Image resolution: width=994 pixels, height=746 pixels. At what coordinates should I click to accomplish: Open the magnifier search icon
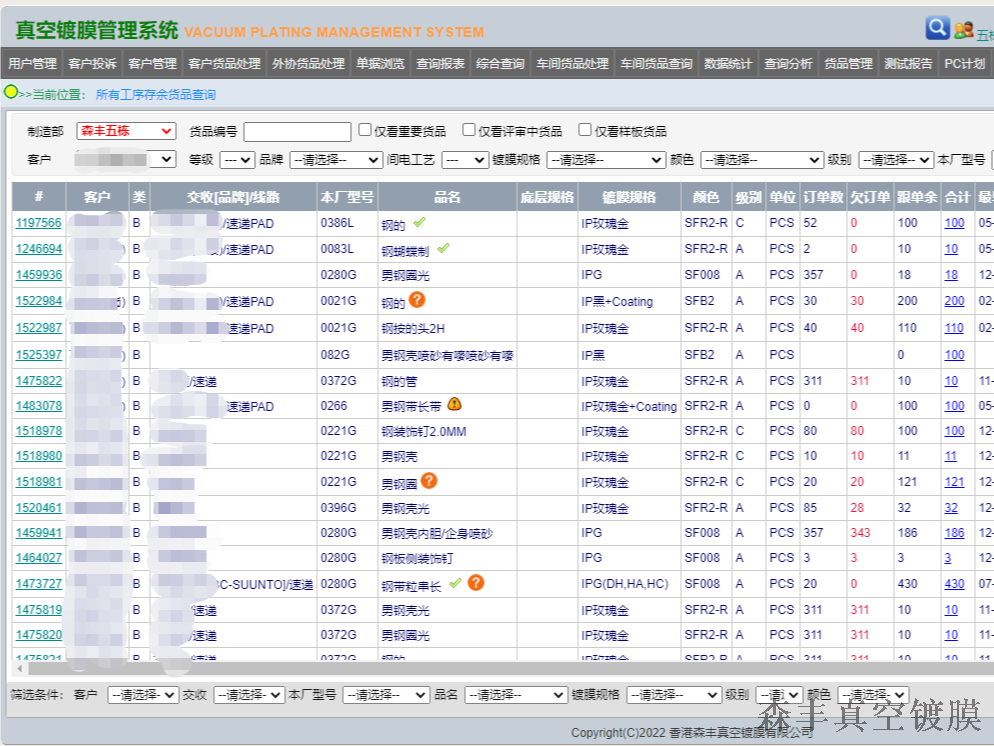[x=937, y=28]
